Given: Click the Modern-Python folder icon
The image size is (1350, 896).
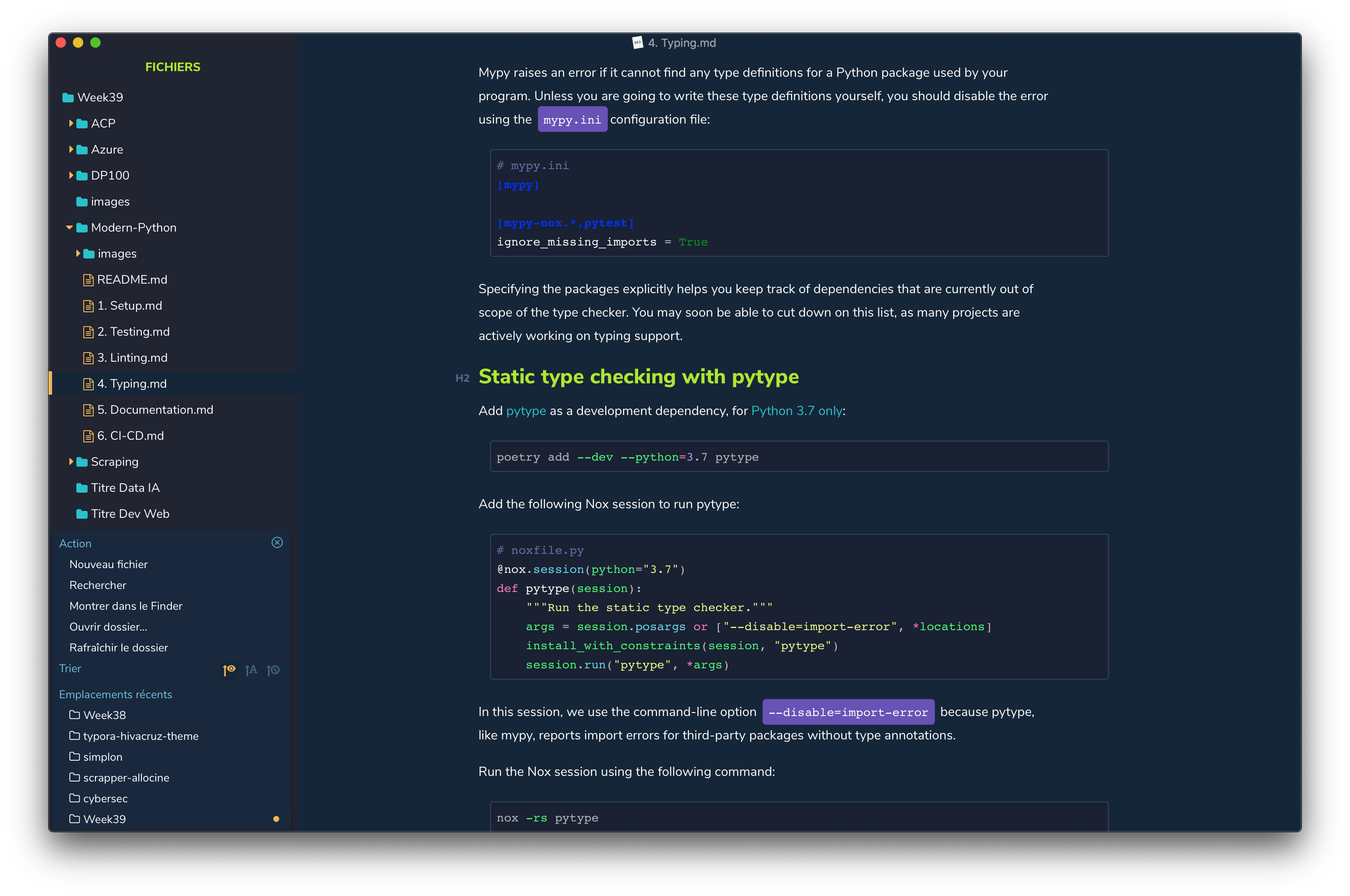Looking at the screenshot, I should pyautogui.click(x=82, y=227).
